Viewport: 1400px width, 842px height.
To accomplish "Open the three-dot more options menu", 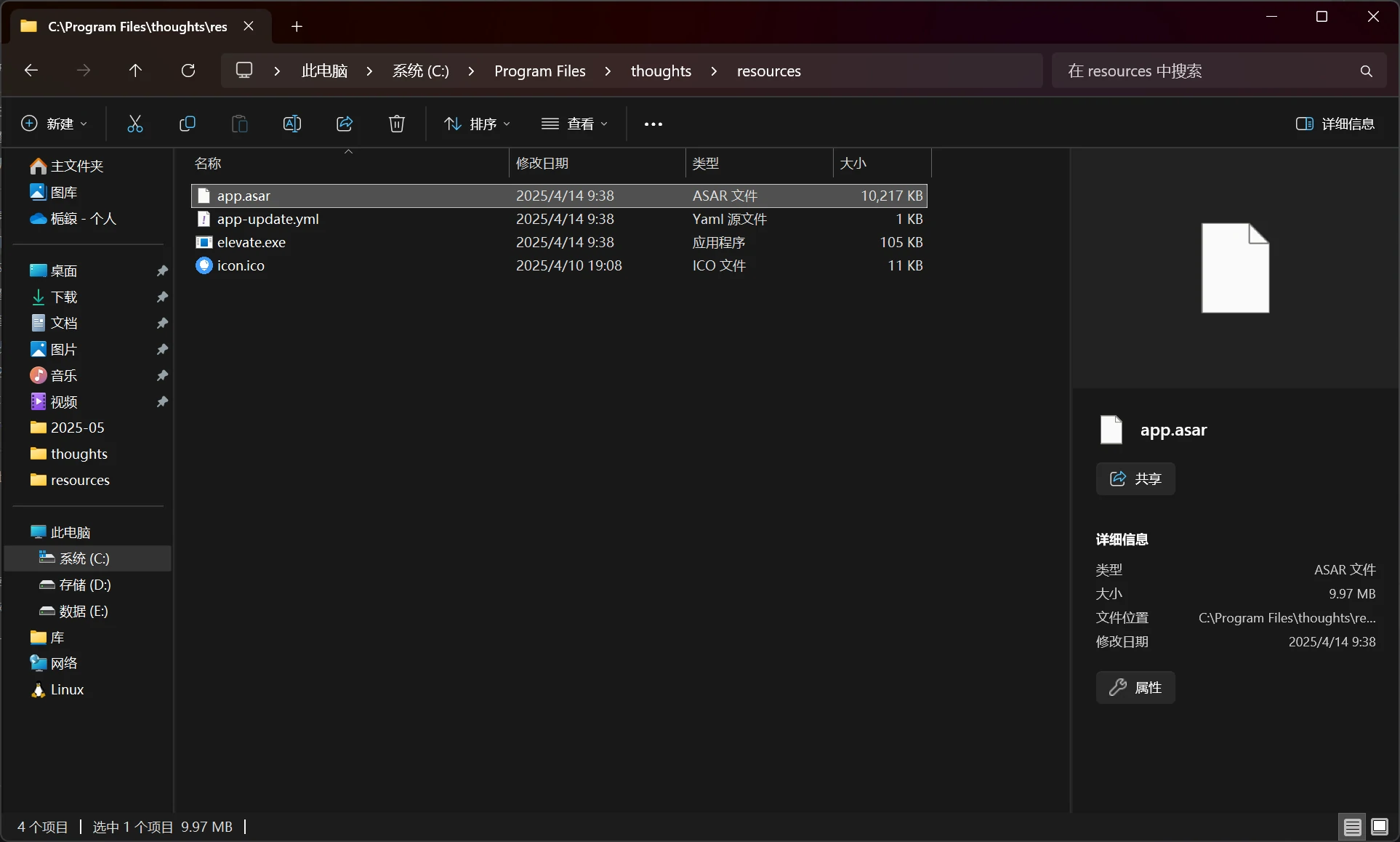I will [653, 124].
